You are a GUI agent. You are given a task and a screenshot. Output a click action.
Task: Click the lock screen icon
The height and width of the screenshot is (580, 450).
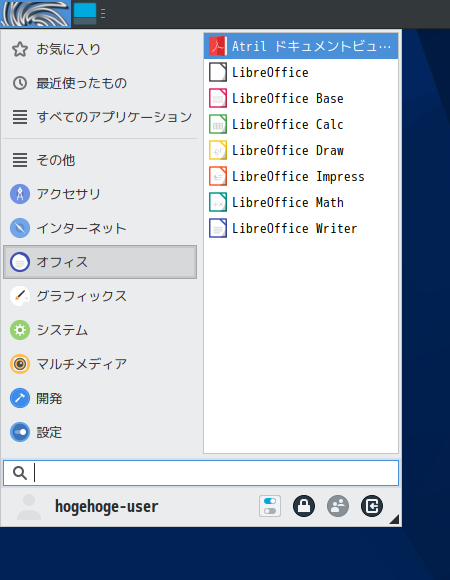pyautogui.click(x=304, y=506)
